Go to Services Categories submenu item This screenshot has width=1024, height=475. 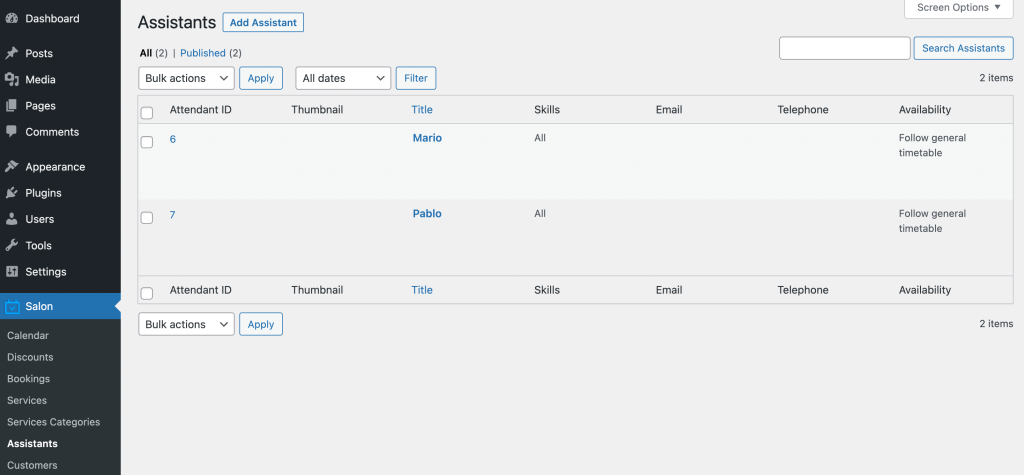tap(53, 422)
